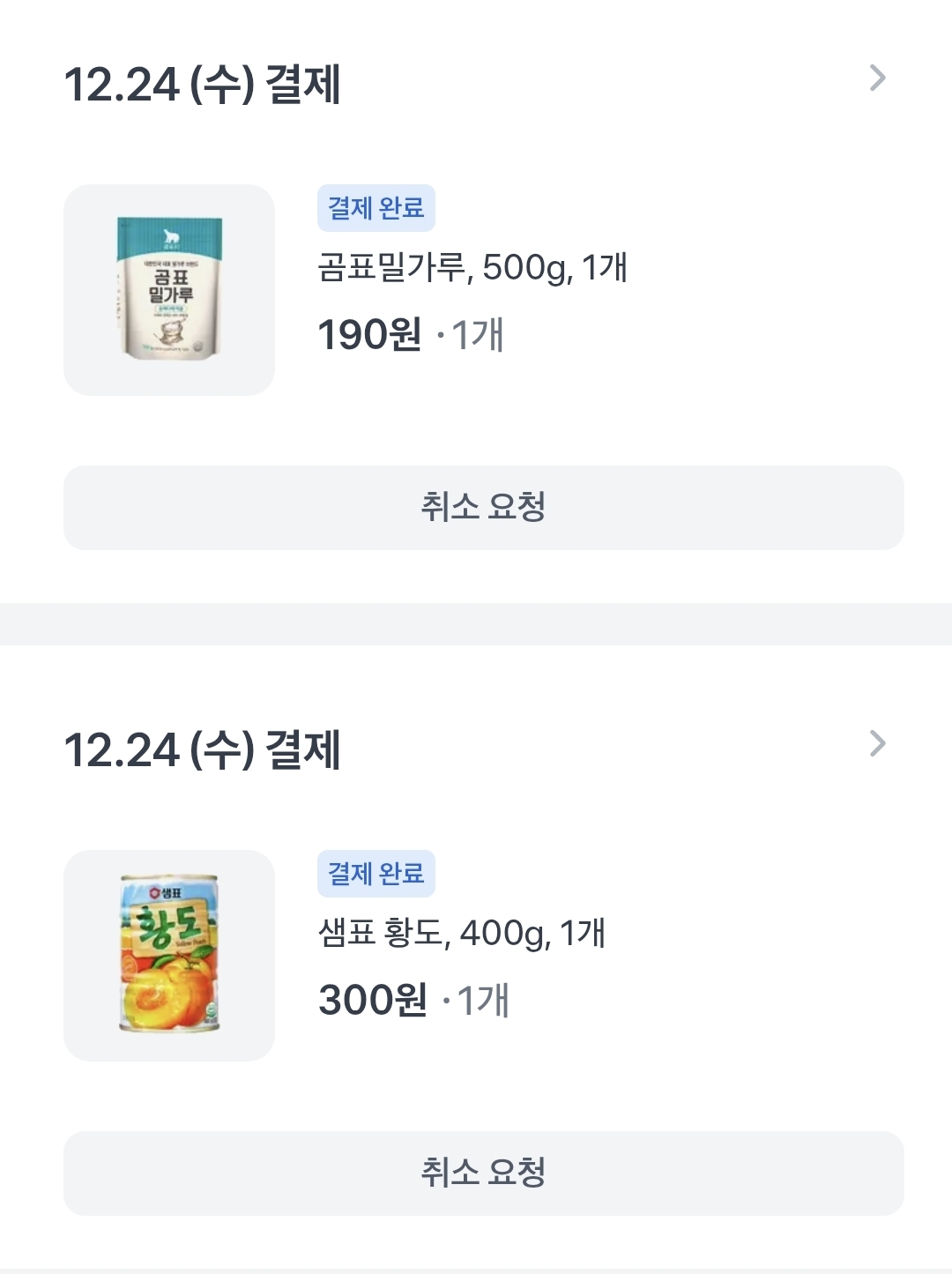
Task: Request cancellation of the 샘표 황도 order
Action: click(x=484, y=1173)
